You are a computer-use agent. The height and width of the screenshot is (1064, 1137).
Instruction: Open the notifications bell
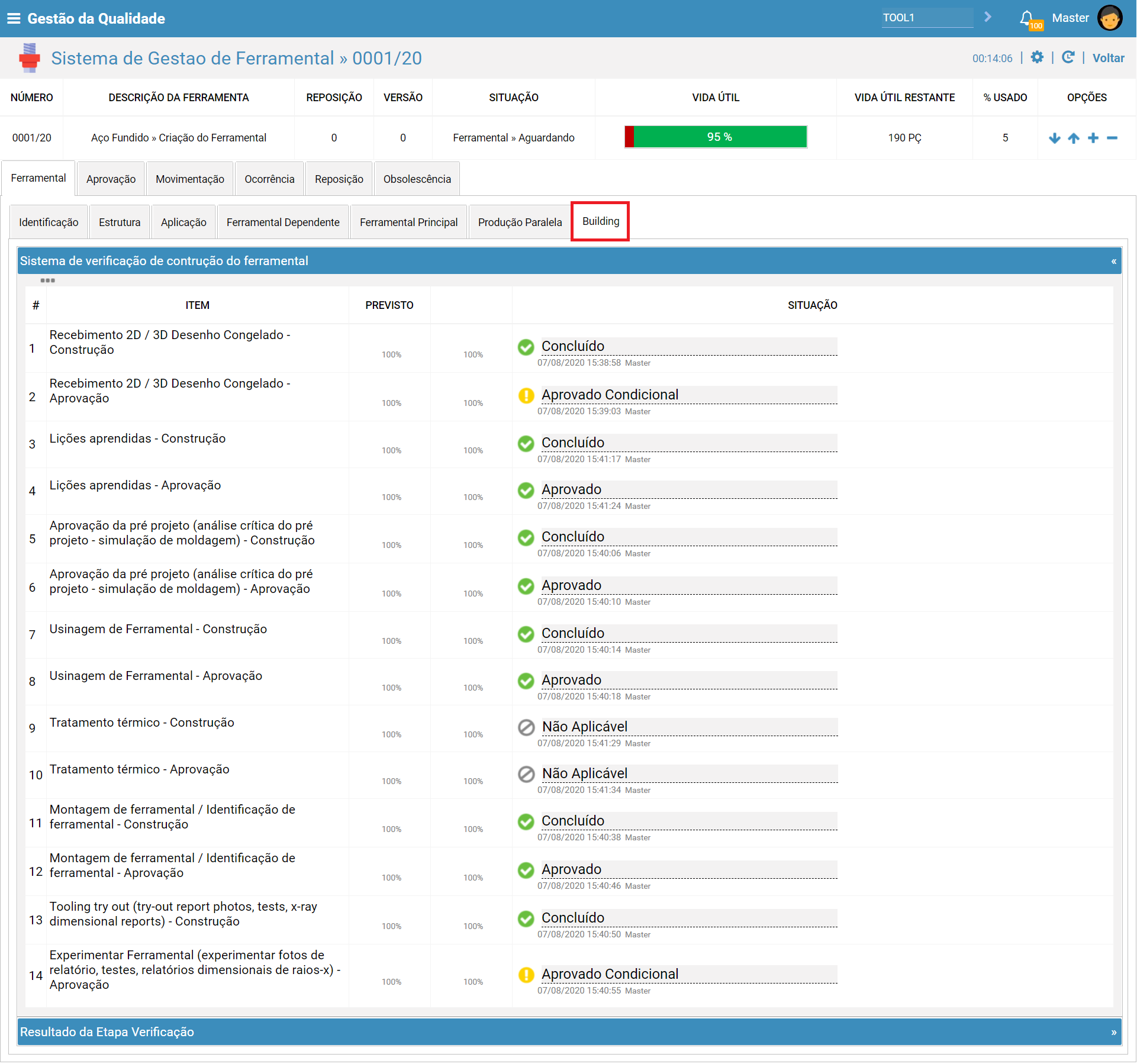tap(1028, 18)
